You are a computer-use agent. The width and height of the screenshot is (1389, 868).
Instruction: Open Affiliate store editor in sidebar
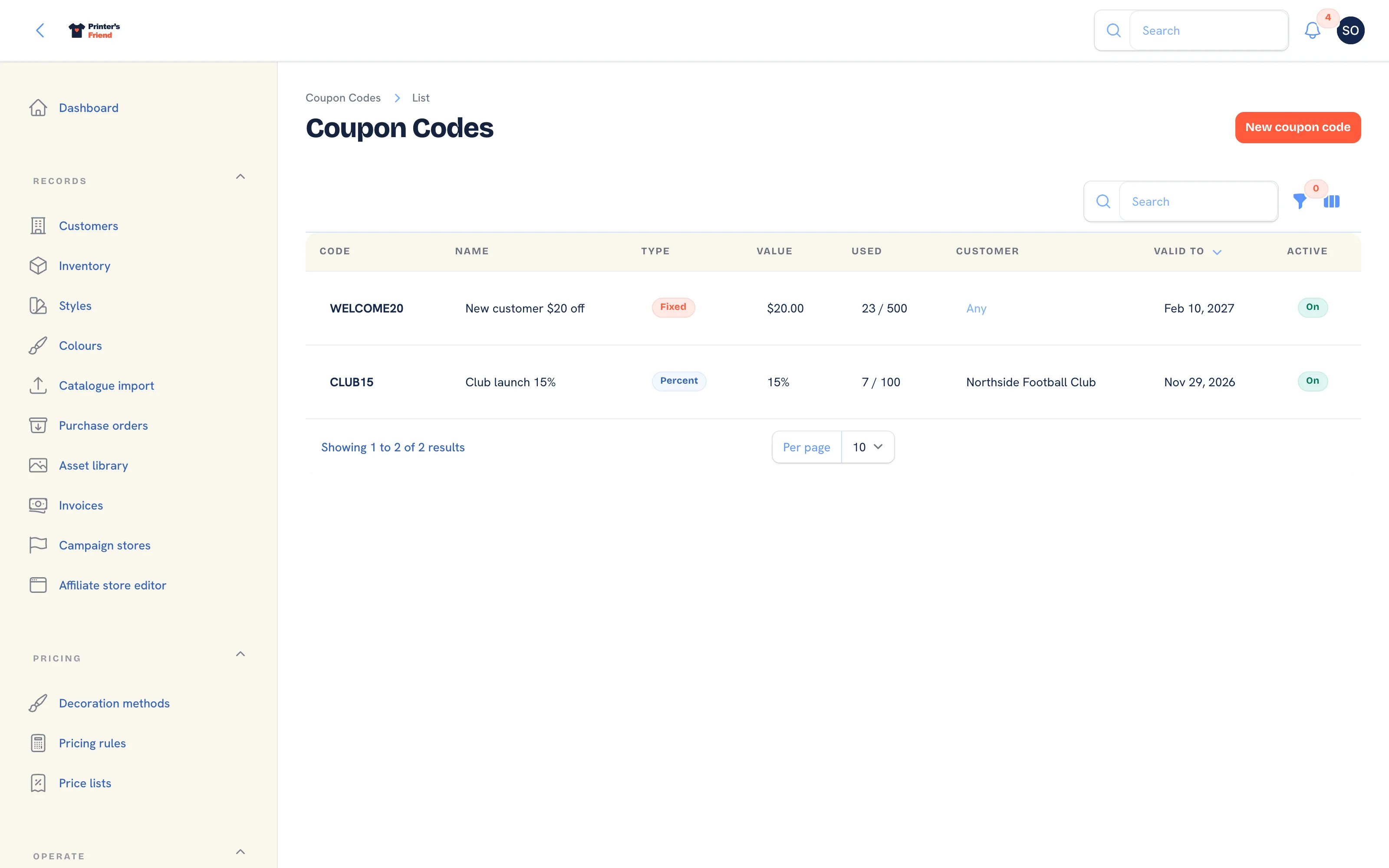[112, 585]
